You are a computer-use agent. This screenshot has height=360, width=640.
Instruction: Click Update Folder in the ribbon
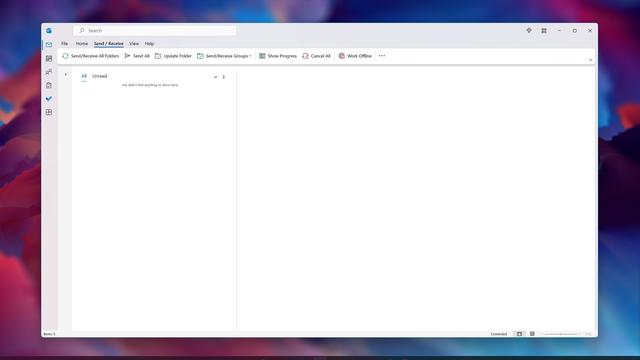click(x=173, y=56)
